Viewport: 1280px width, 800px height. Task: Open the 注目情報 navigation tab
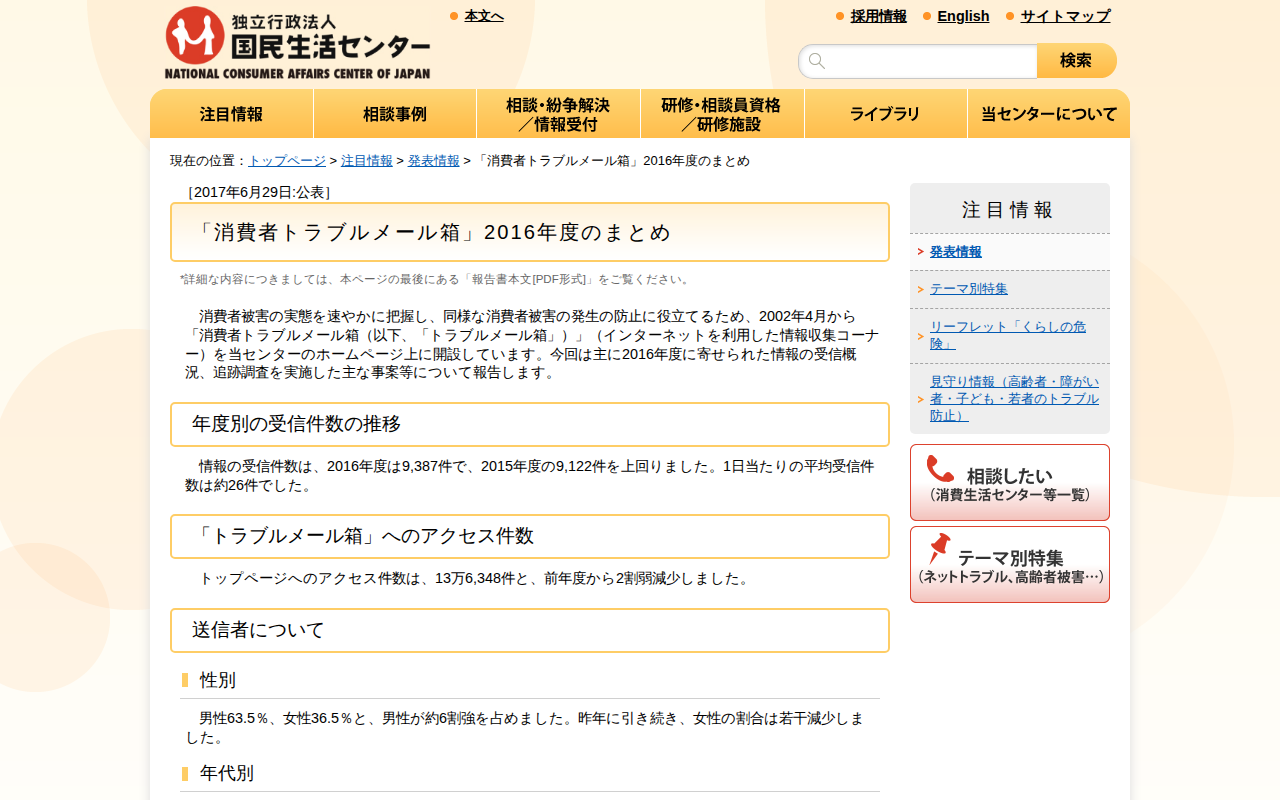tap(232, 114)
